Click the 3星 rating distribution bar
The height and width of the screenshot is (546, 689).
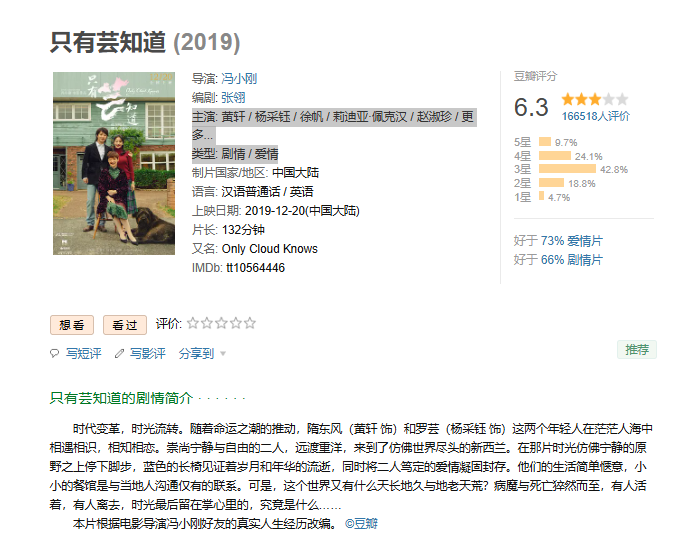(567, 169)
